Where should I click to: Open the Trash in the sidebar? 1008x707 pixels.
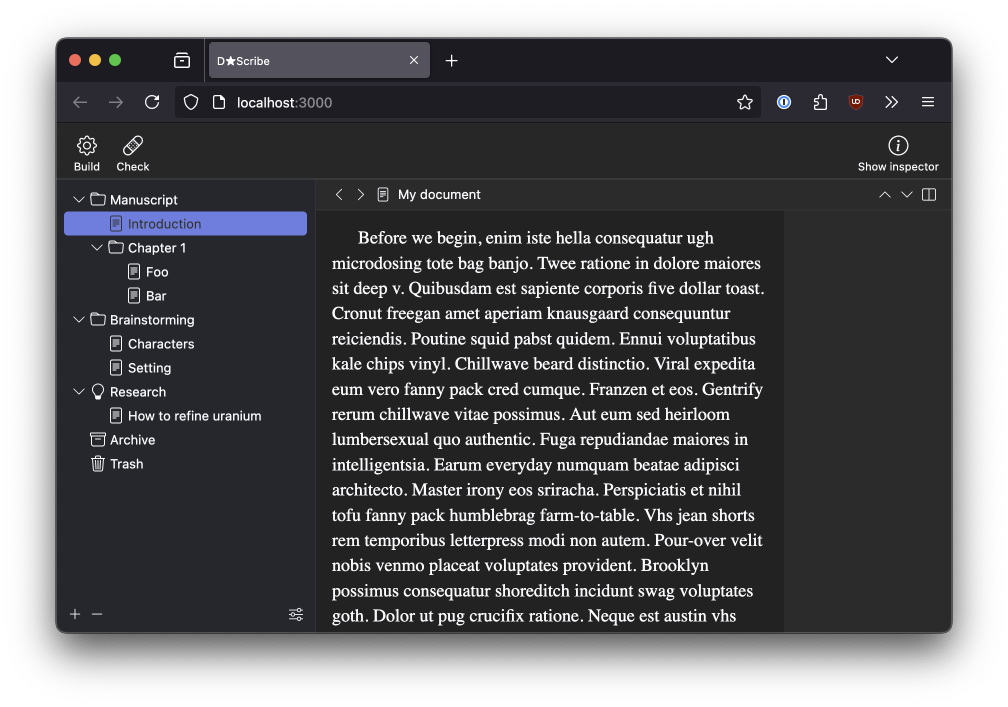(127, 463)
